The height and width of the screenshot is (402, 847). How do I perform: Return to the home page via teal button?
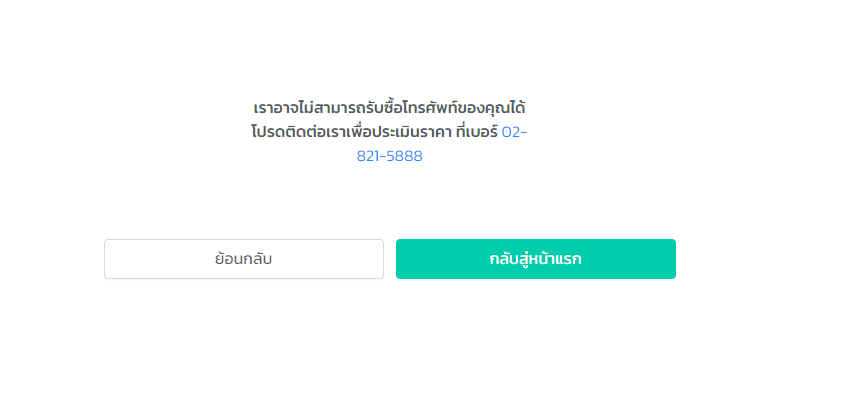pos(535,259)
